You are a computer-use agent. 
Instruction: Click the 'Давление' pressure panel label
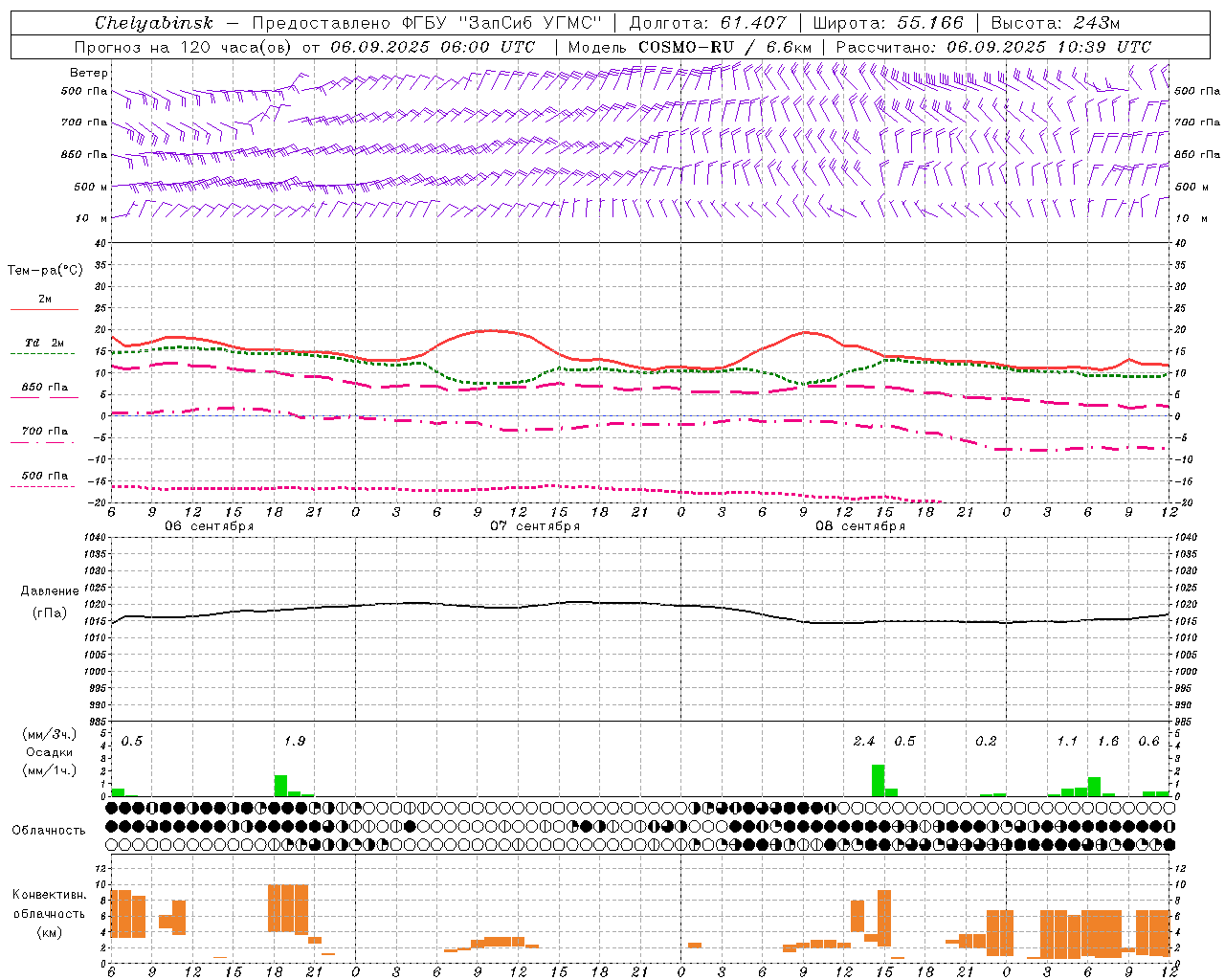click(x=49, y=591)
